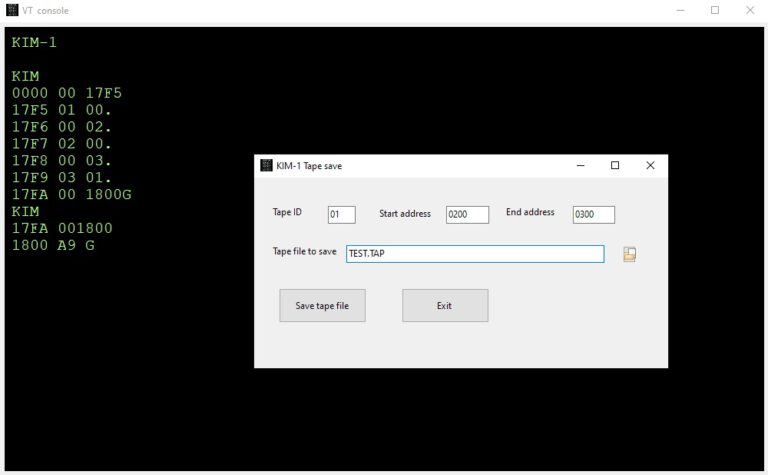This screenshot has height=475, width=768.
Task: Click the TEST.TAP file name field
Action: 475,254
